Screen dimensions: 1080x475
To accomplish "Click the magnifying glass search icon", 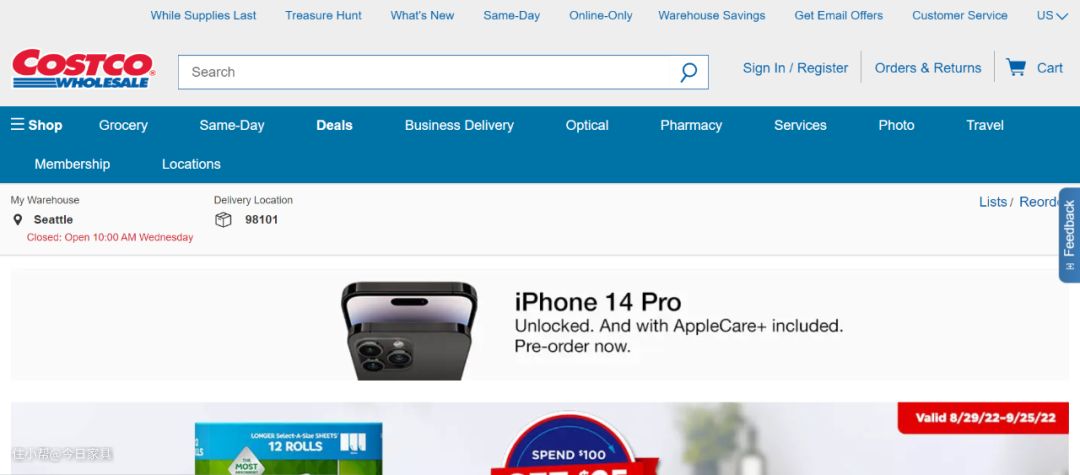I will (688, 72).
